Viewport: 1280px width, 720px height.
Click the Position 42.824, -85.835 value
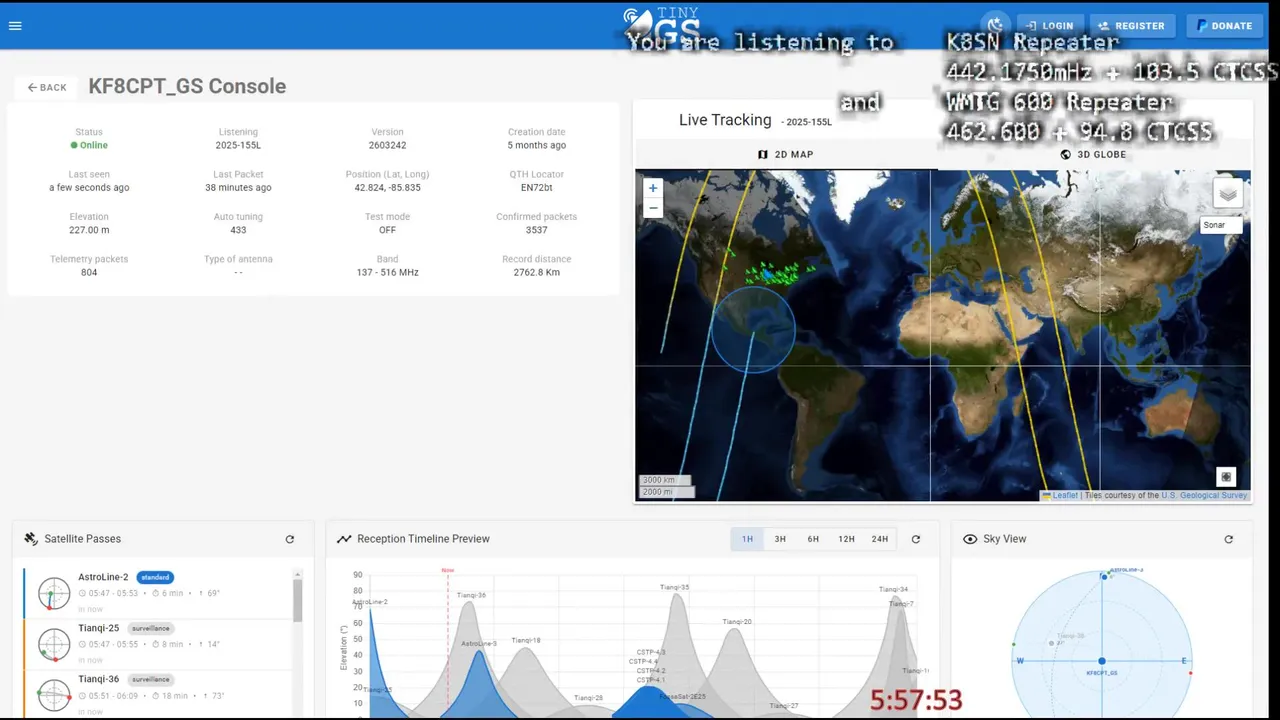(387, 187)
